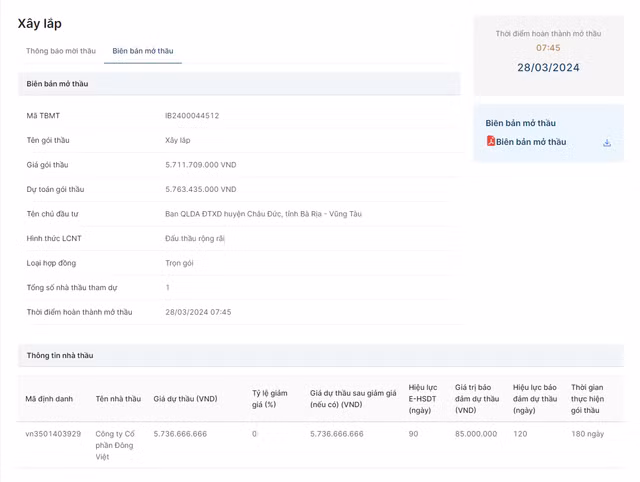
Task: Click the page title Xây lắp
Action: [39, 23]
